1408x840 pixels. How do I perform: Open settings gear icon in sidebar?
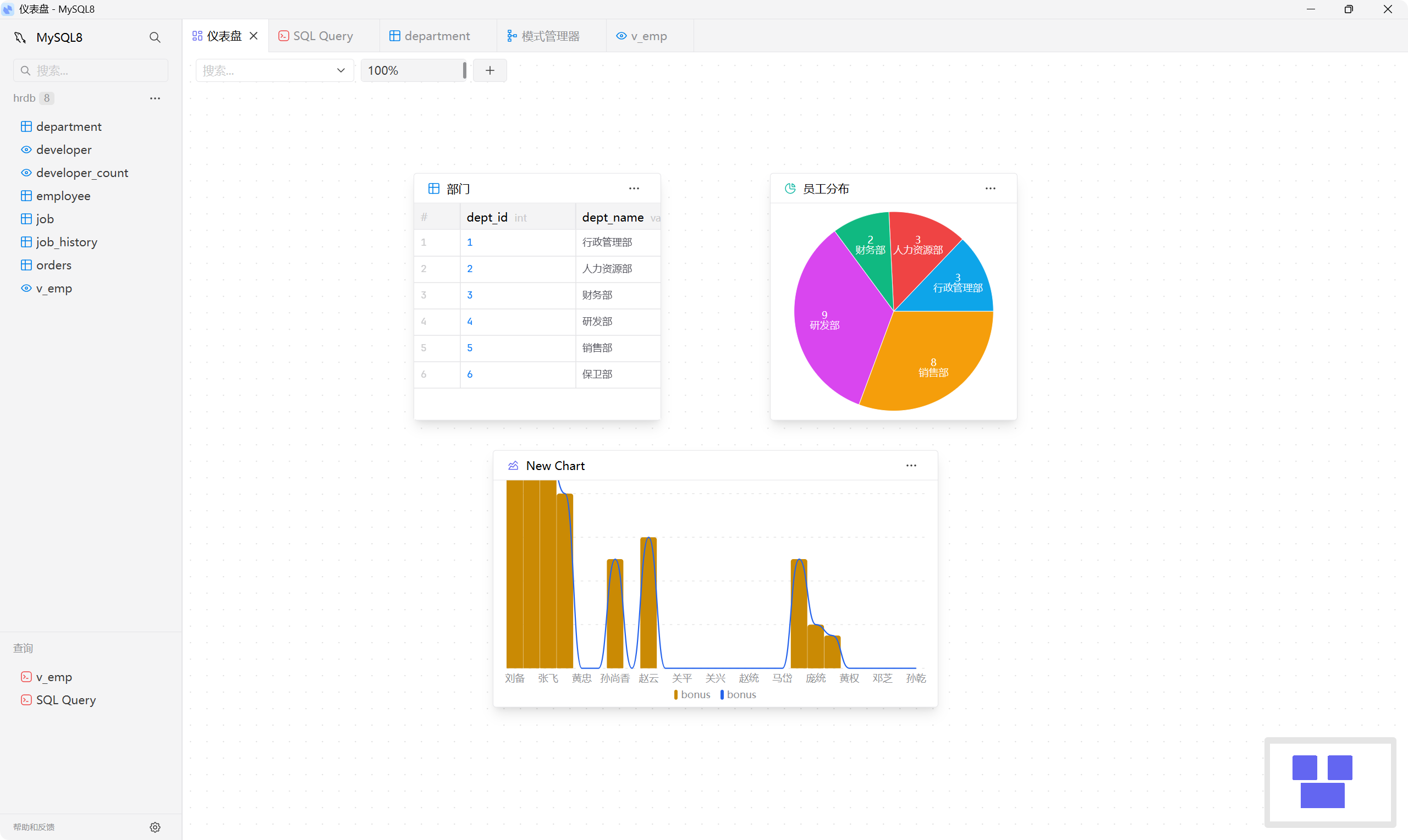155,827
